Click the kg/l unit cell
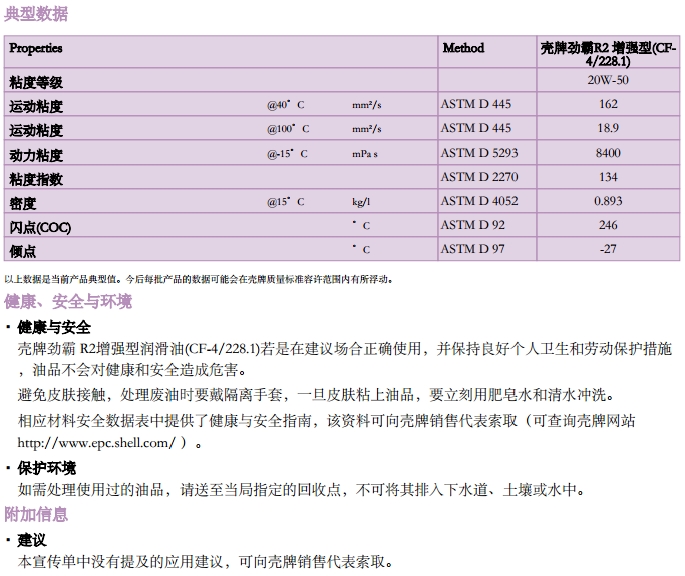The image size is (685, 576). pos(361,202)
